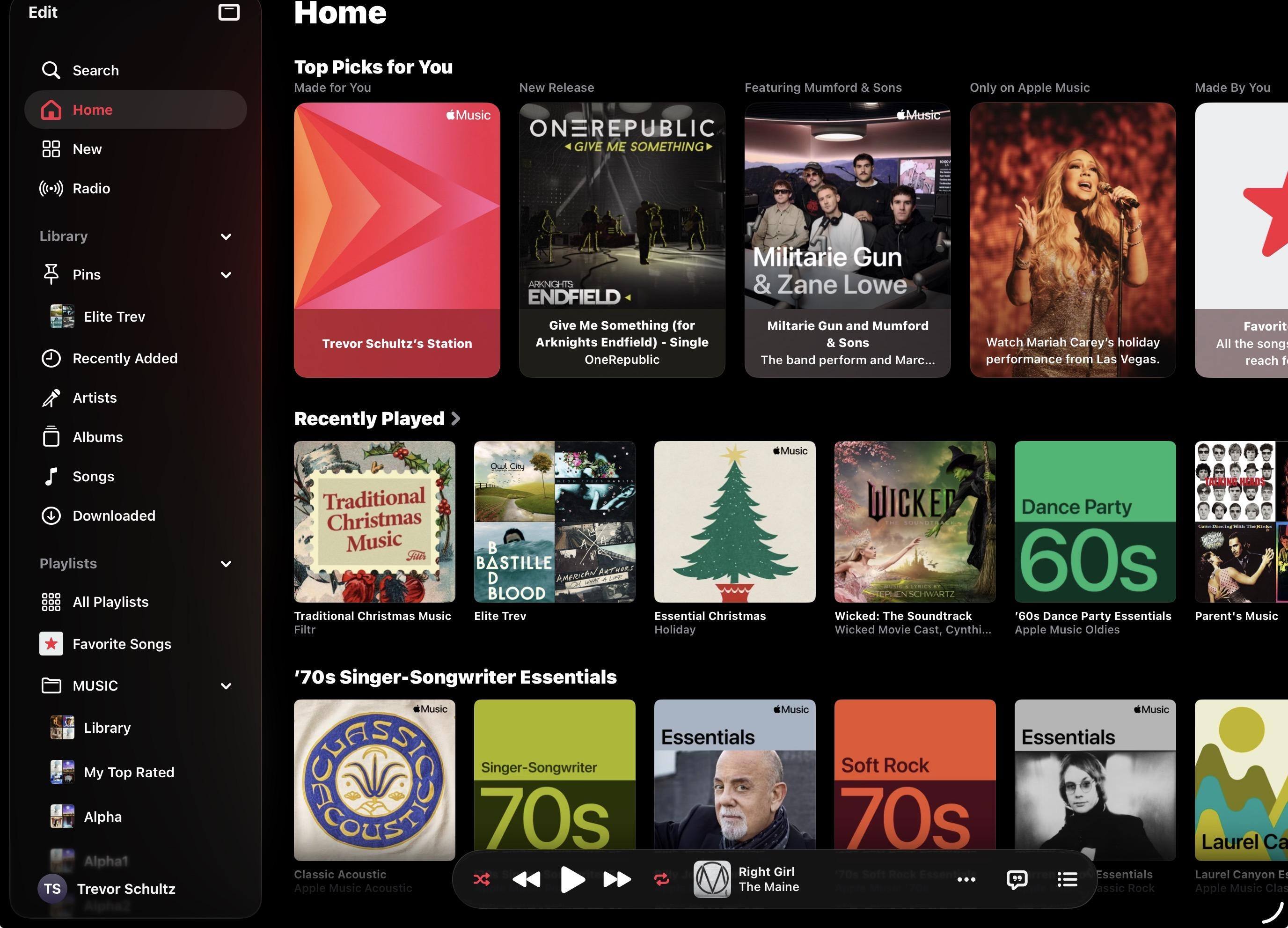The width and height of the screenshot is (1288, 928).
Task: Click the sidebar toggle icon beside Edit
Action: click(x=229, y=12)
